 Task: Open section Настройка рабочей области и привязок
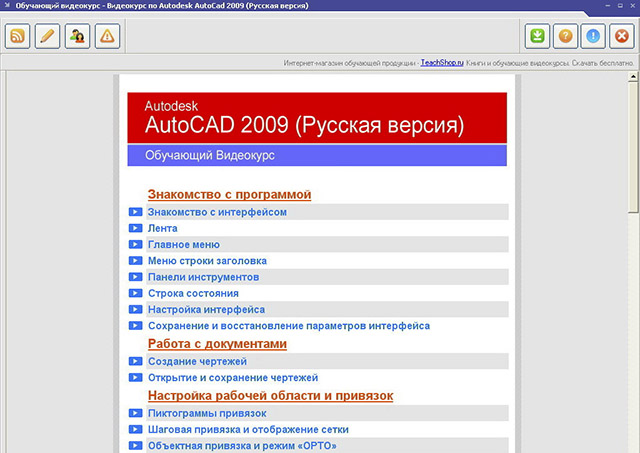click(x=270, y=395)
